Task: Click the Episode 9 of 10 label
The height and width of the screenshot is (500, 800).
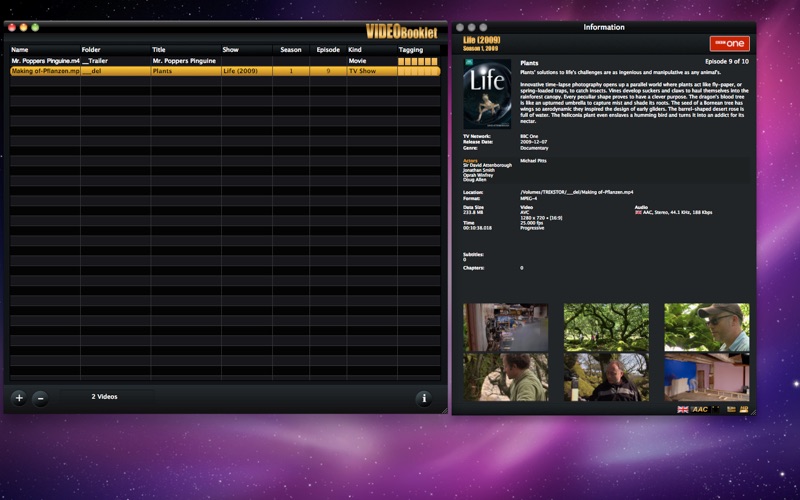Action: click(x=727, y=61)
